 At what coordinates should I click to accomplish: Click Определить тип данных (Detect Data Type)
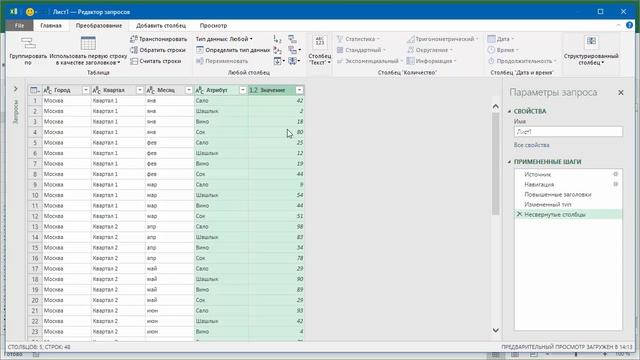233,50
